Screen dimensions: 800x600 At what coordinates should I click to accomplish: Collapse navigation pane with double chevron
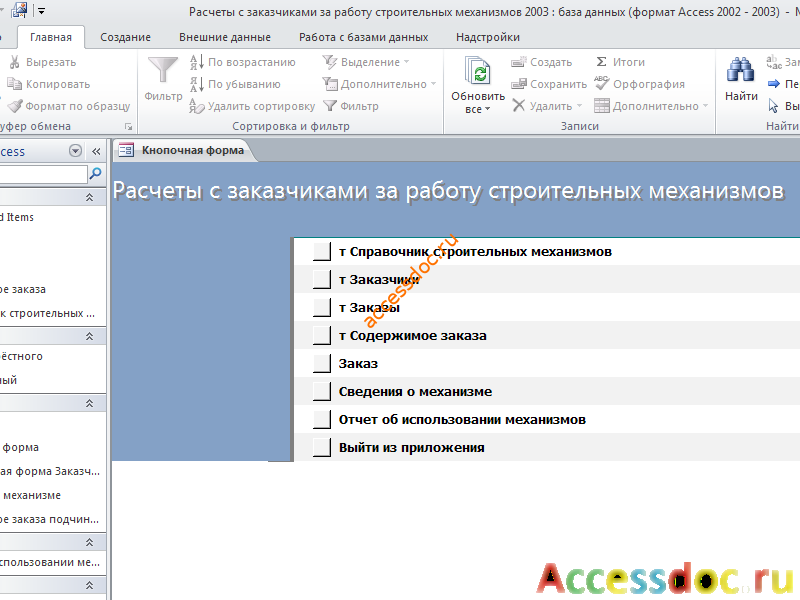pyautogui.click(x=96, y=151)
